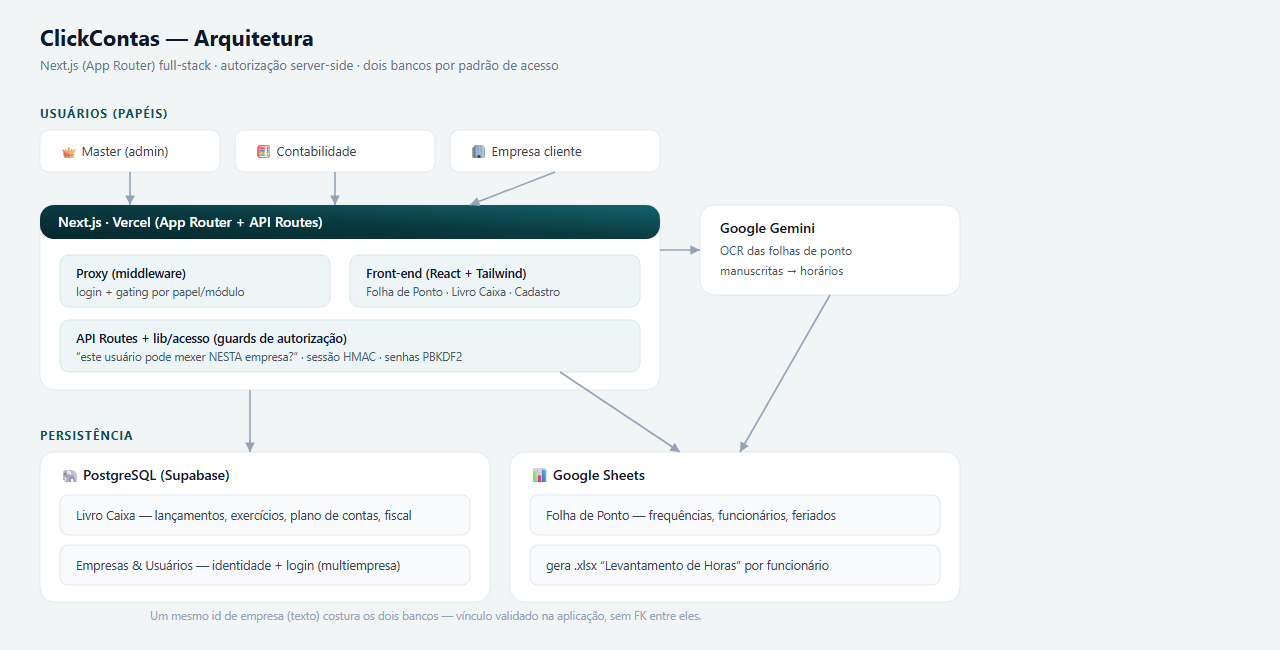Select the Empresas & Usuários row

click(x=265, y=565)
